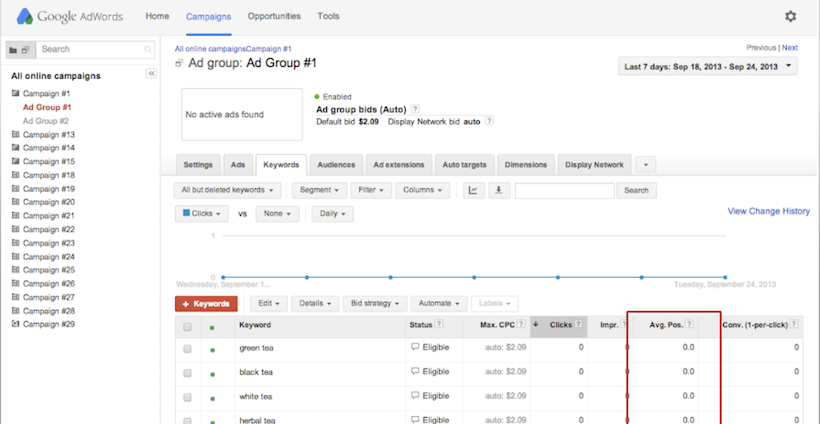Click help icon beside Ad group bids
820x424 pixels.
coord(415,109)
